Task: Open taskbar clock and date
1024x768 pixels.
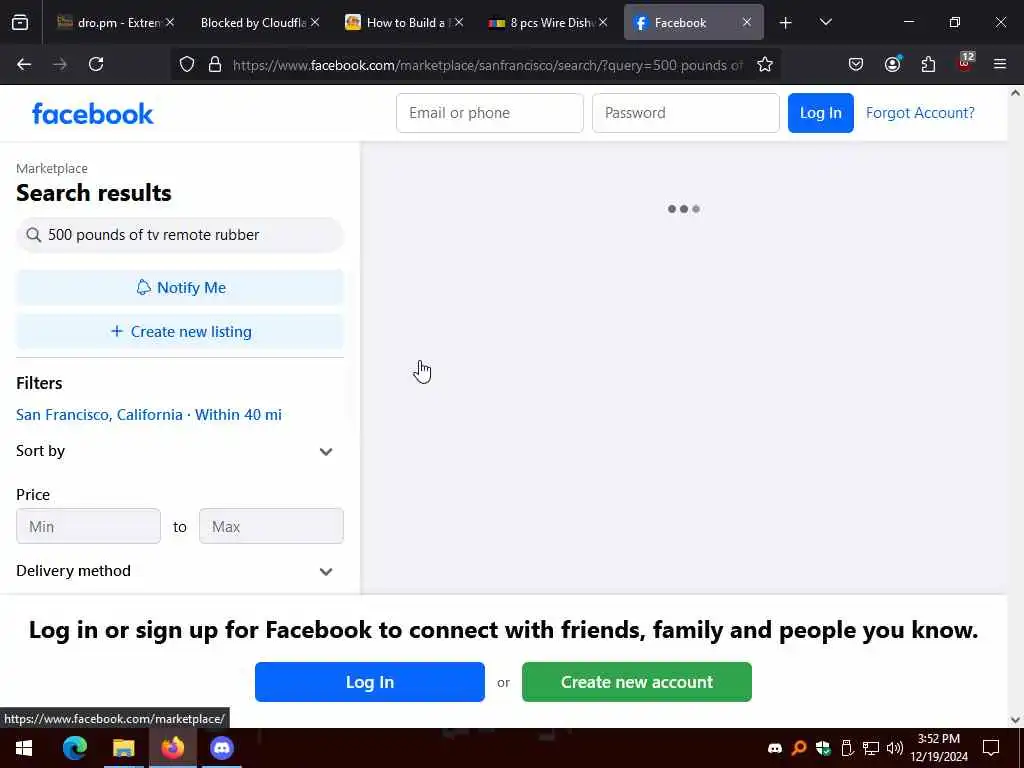Action: (939, 748)
